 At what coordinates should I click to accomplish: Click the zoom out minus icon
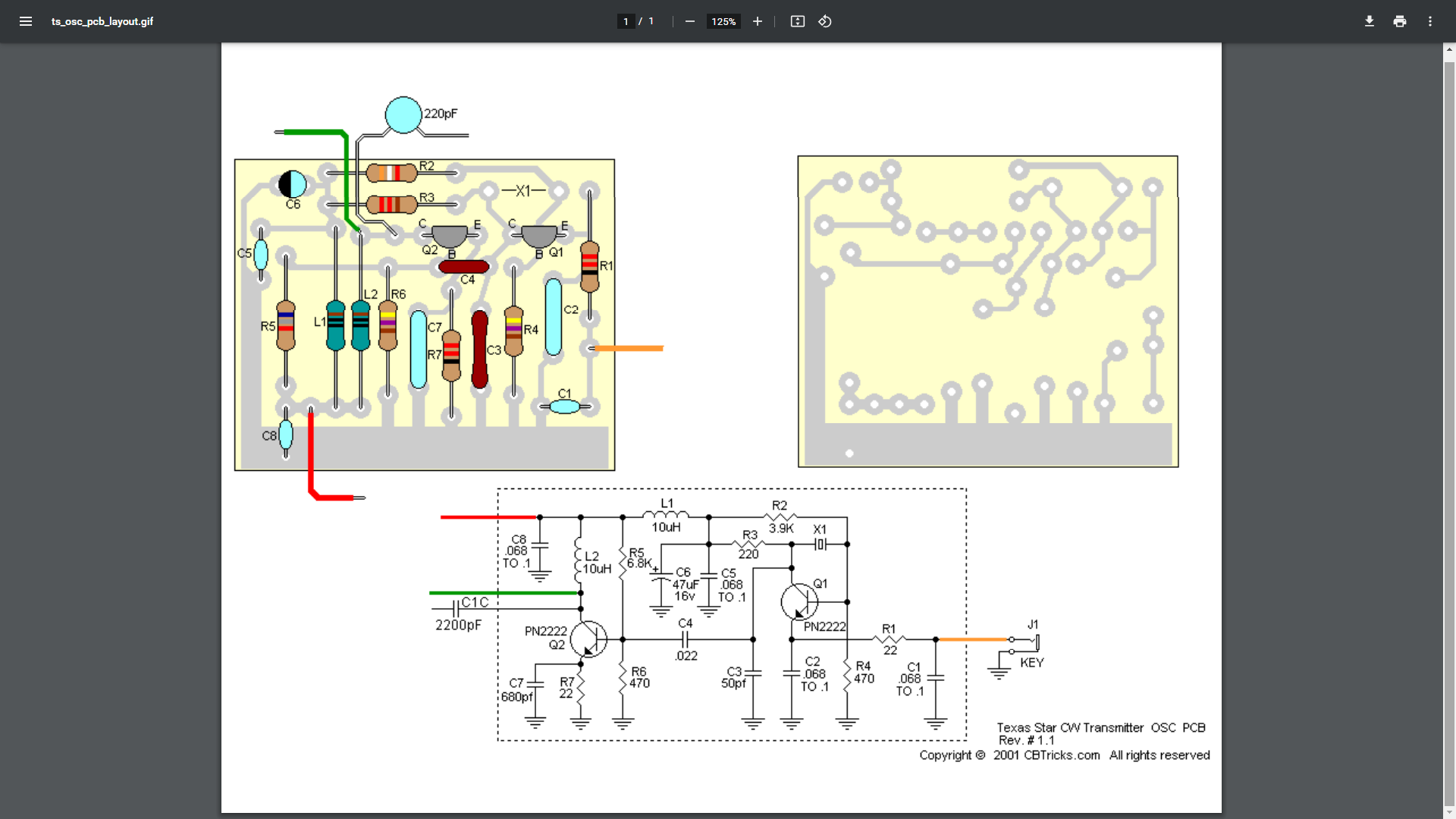coord(689,21)
